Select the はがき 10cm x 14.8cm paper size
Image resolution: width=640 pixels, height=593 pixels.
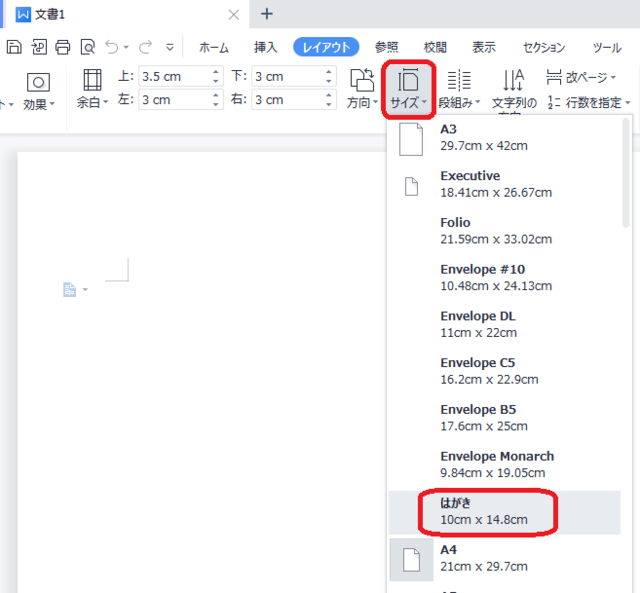tap(484, 511)
